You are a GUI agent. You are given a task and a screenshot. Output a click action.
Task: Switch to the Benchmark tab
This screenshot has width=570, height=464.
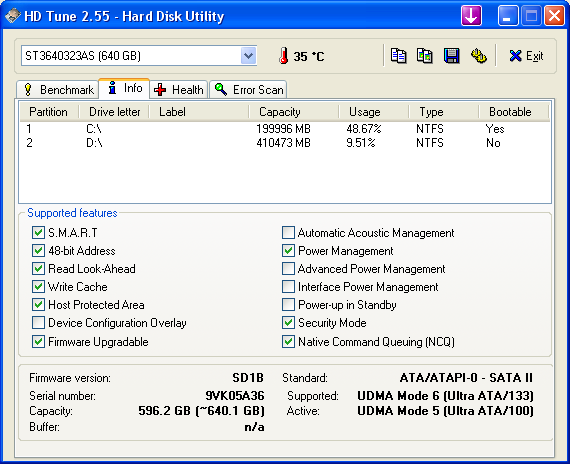(x=57, y=89)
